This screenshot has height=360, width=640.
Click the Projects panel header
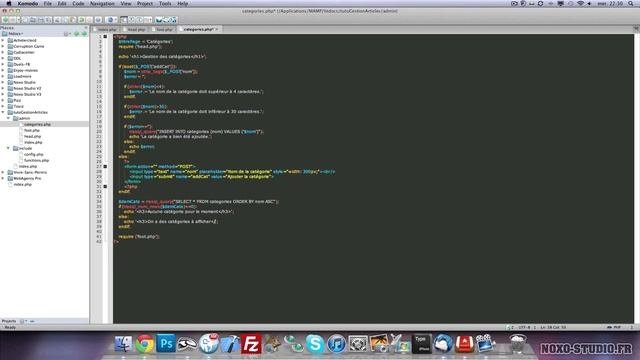(9, 321)
